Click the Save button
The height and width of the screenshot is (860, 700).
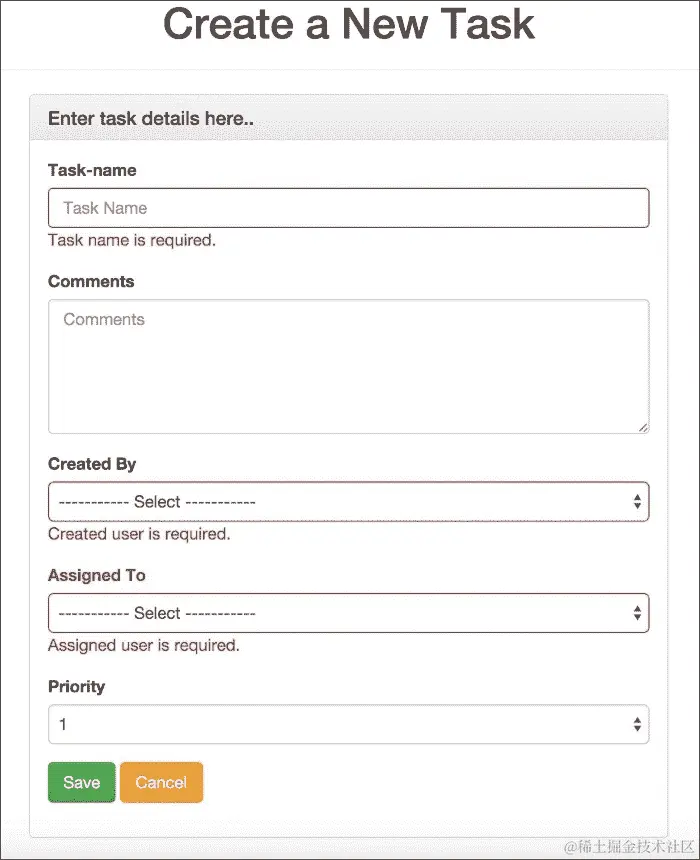pos(81,782)
